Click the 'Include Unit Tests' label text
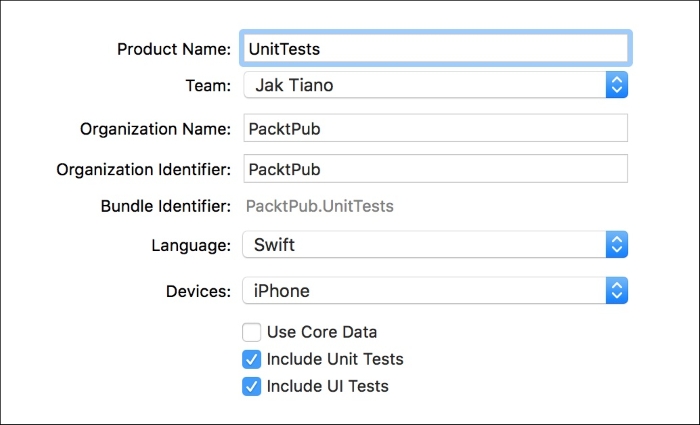Screen dimensions: 700x425 click(x=335, y=359)
